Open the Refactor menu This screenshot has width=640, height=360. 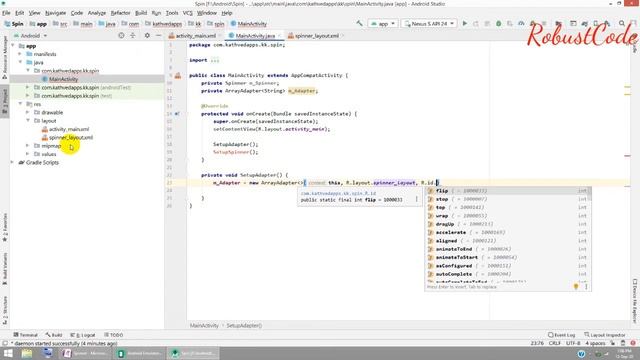tap(120, 13)
